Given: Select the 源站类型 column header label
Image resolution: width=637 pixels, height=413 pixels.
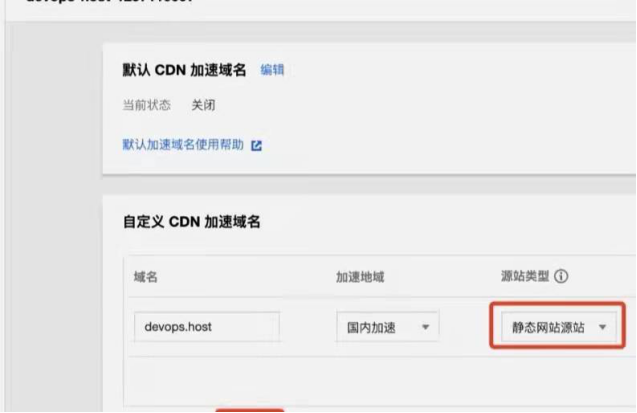Looking at the screenshot, I should (x=525, y=277).
